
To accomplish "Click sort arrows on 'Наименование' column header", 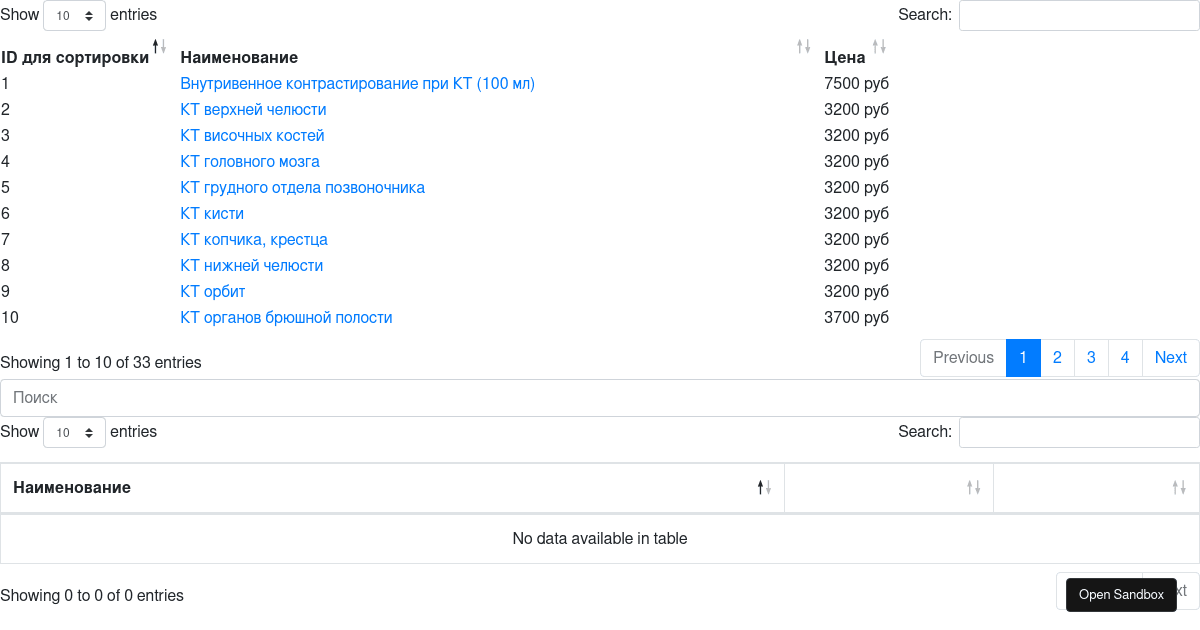I will 803,45.
